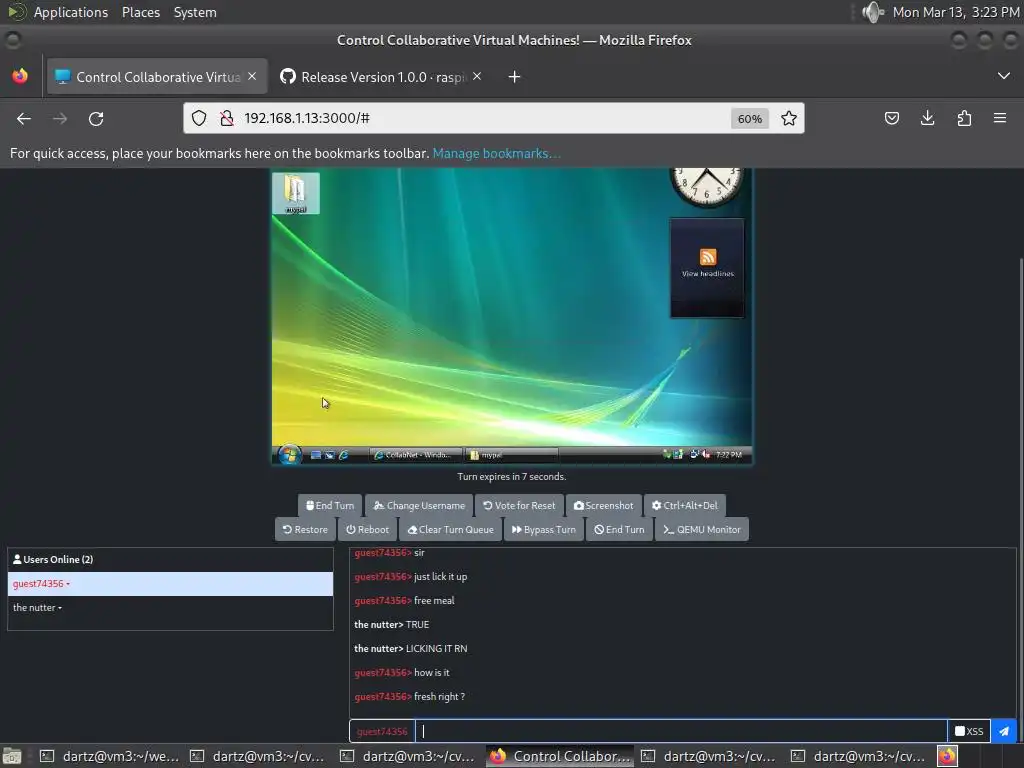This screenshot has width=1024, height=768.
Task: Click the Restore button
Action: click(x=305, y=530)
